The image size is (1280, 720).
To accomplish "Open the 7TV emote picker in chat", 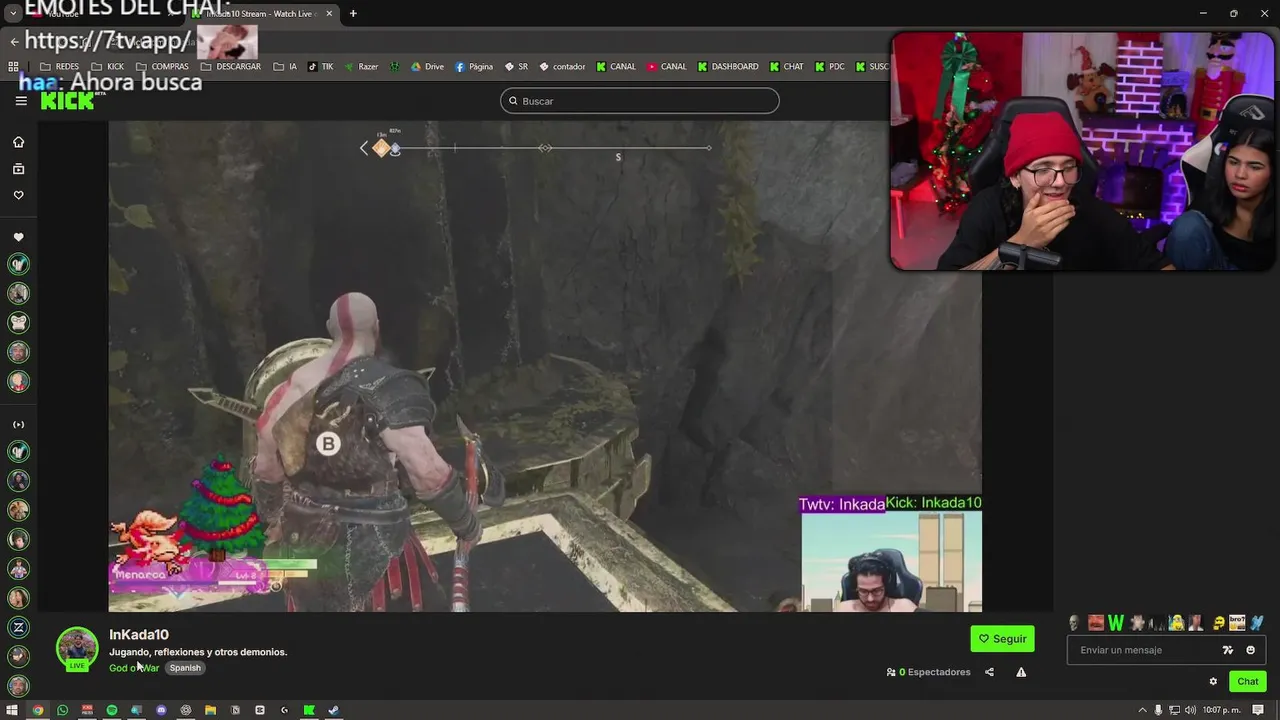I will pos(1228,650).
